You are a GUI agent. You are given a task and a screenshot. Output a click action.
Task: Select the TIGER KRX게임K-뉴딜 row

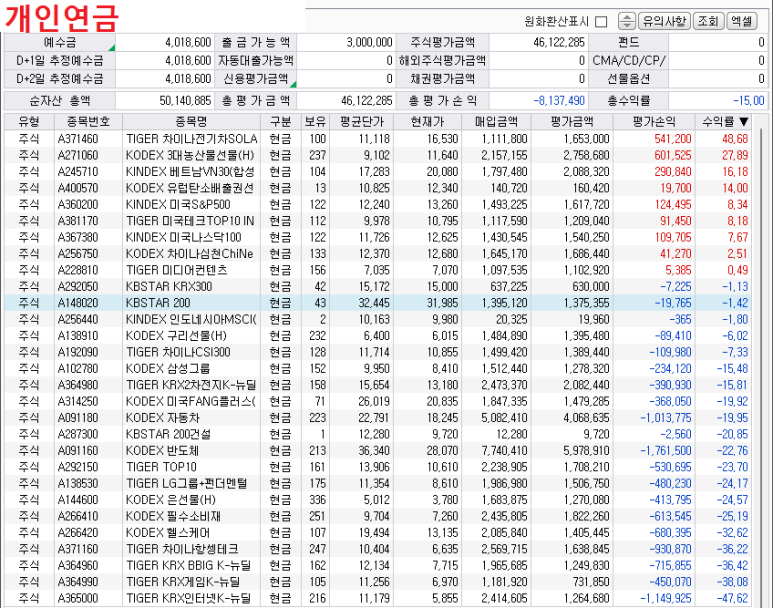378,582
